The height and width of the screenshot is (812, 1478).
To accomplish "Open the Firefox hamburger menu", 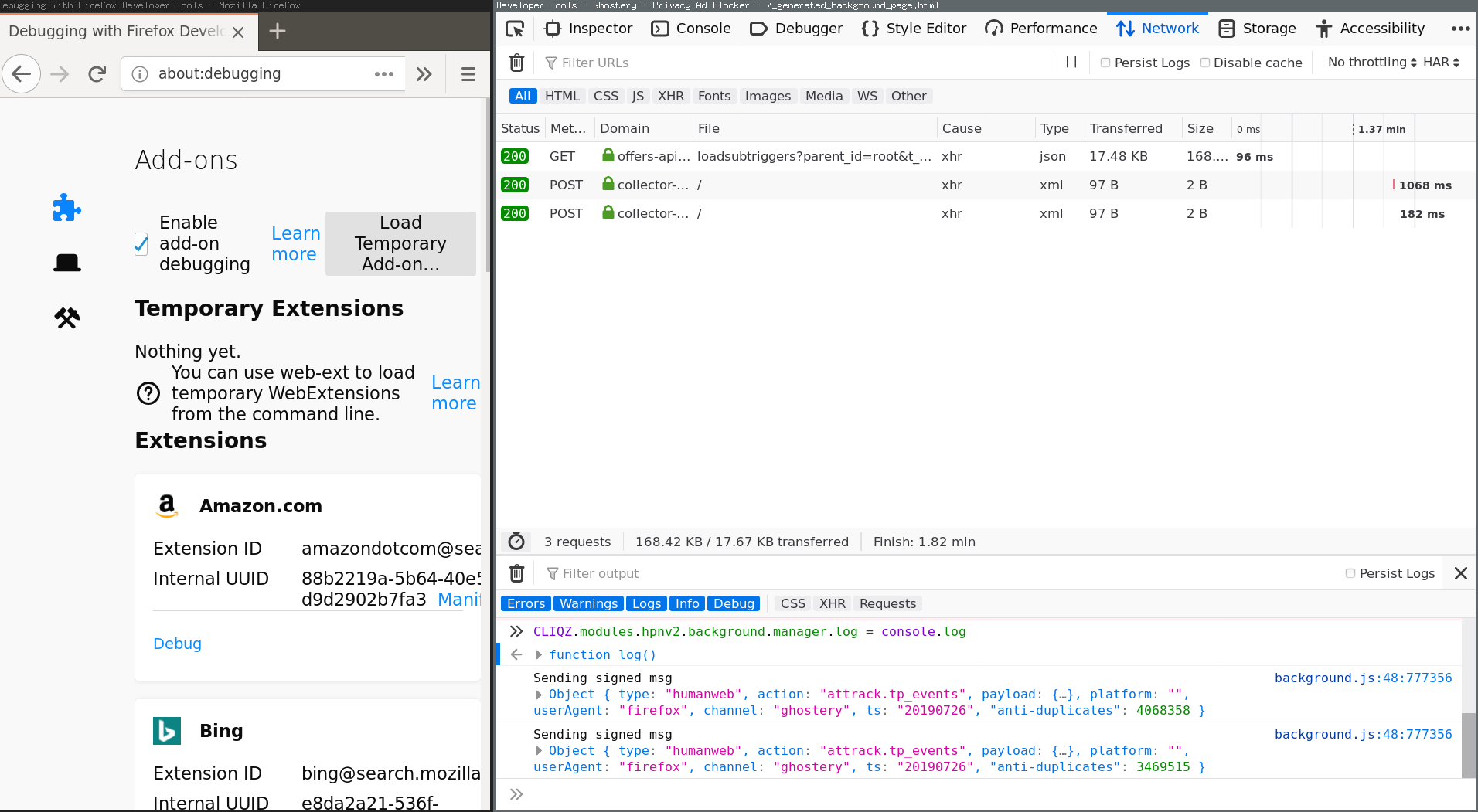I will pos(468,73).
